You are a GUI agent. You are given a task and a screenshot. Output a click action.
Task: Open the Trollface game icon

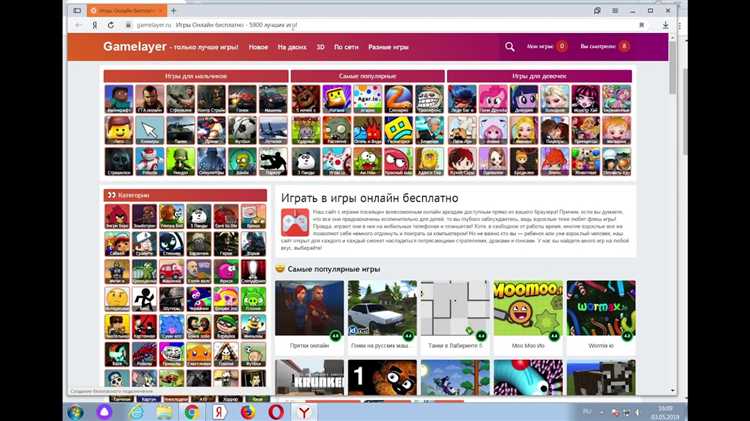tap(429, 99)
